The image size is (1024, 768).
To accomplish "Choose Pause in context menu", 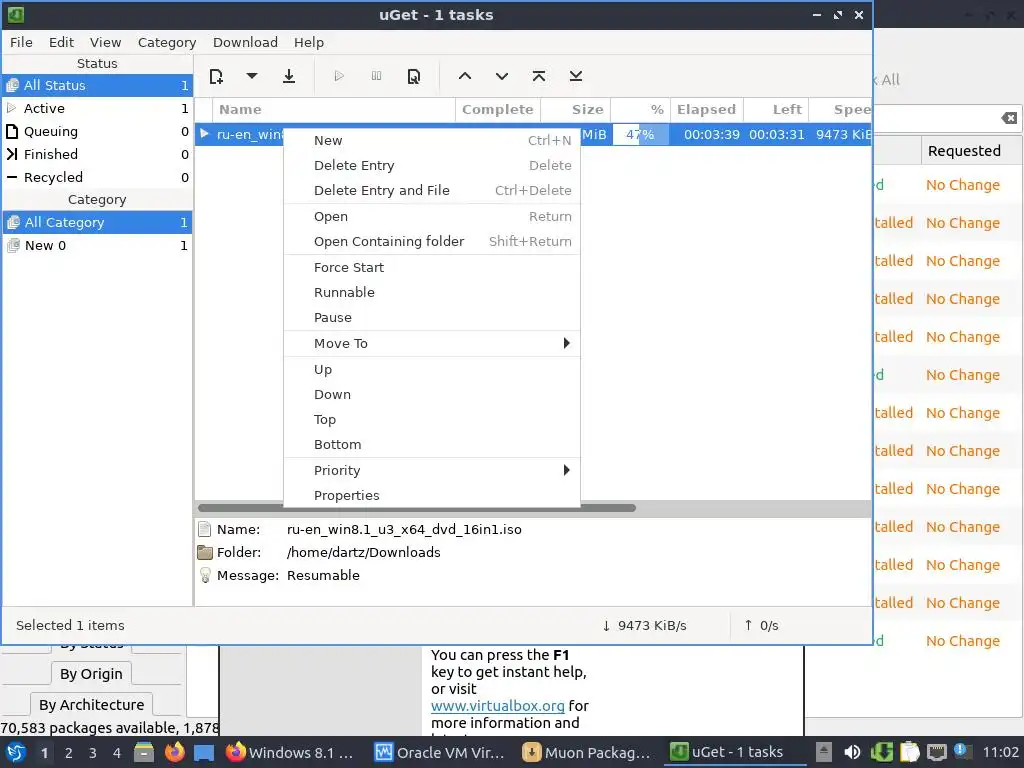I will [432, 317].
